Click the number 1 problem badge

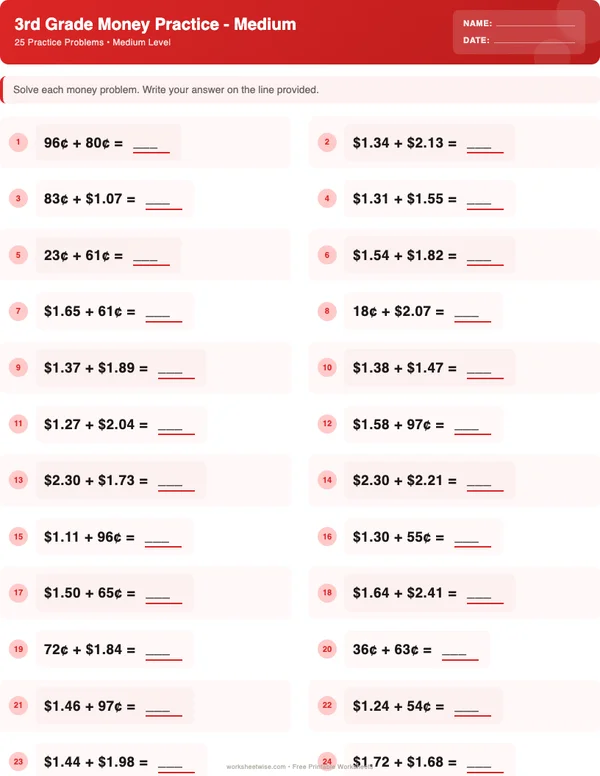(18, 142)
